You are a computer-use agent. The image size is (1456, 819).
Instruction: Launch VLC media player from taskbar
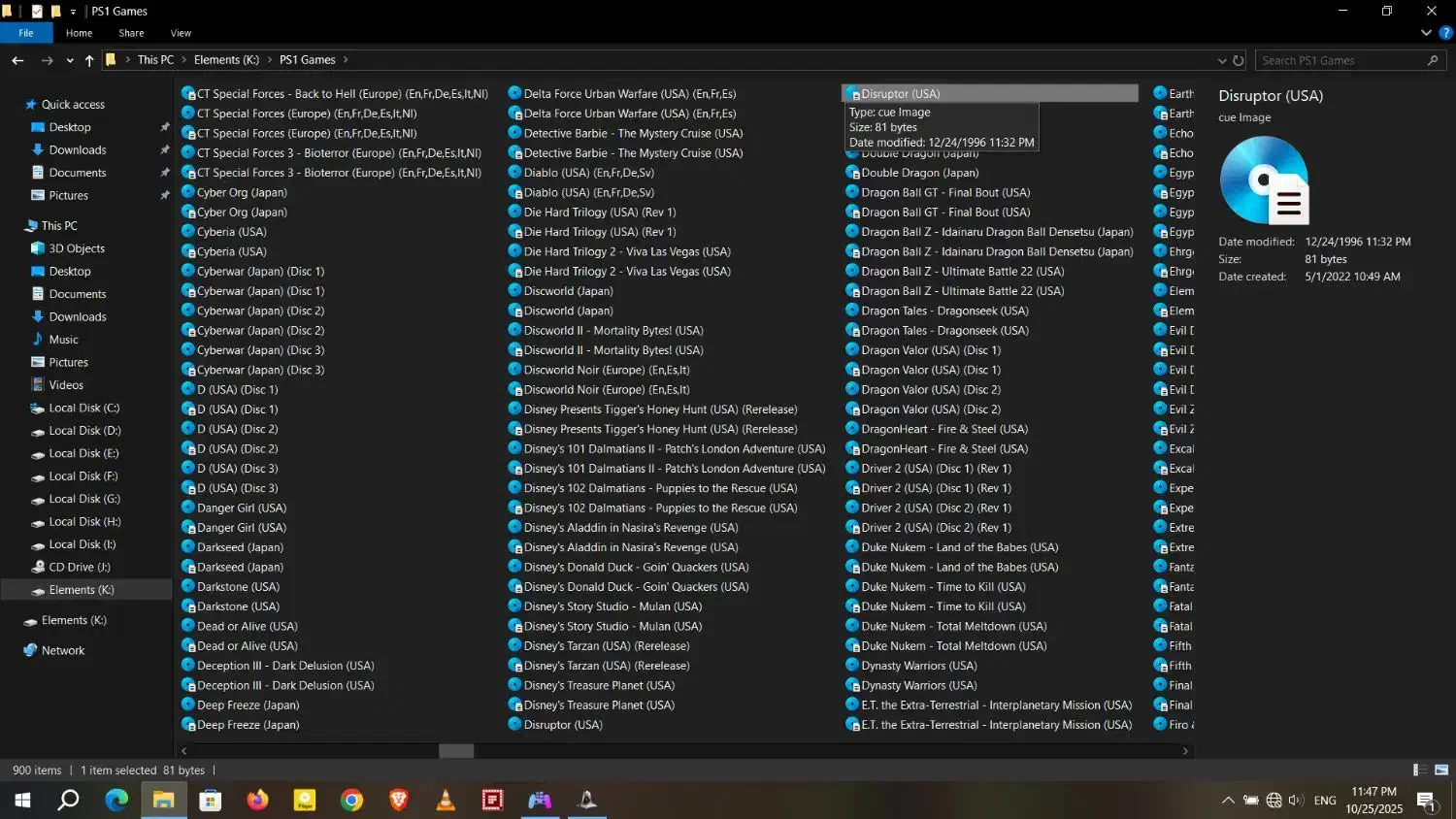click(x=446, y=801)
